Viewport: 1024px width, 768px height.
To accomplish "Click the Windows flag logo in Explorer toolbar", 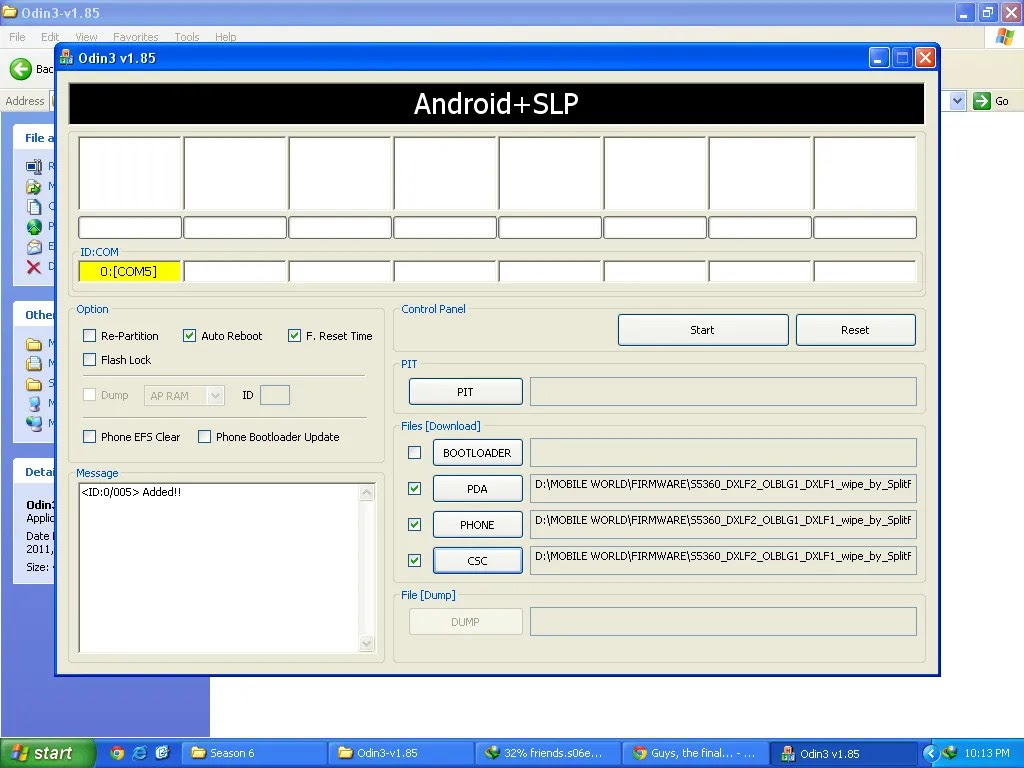I will coord(1004,37).
